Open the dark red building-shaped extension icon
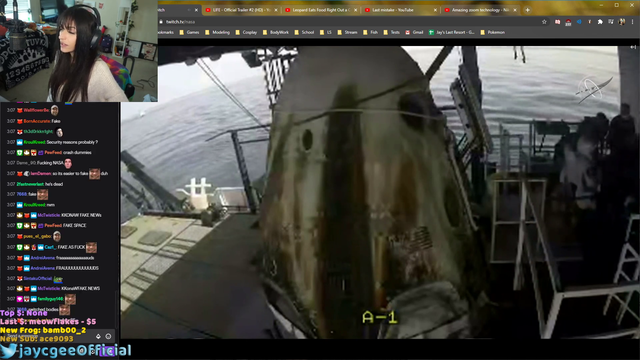Image resolution: width=640 pixels, height=360 pixels. [568, 22]
